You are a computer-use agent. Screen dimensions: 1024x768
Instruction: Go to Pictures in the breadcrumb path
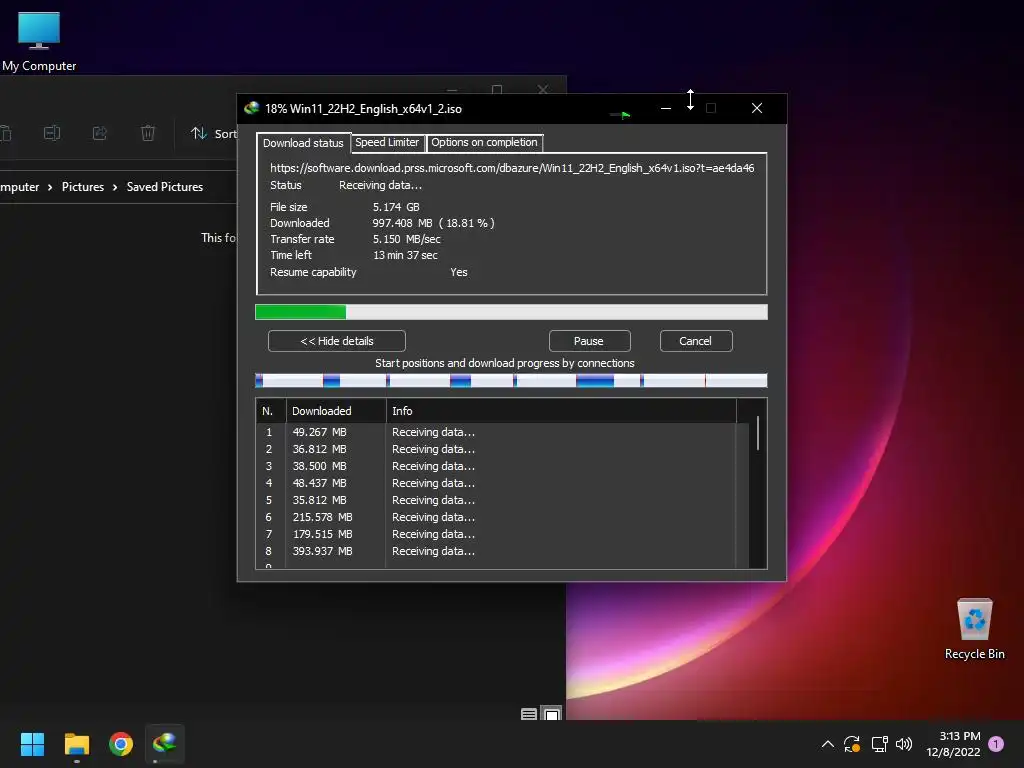point(83,187)
